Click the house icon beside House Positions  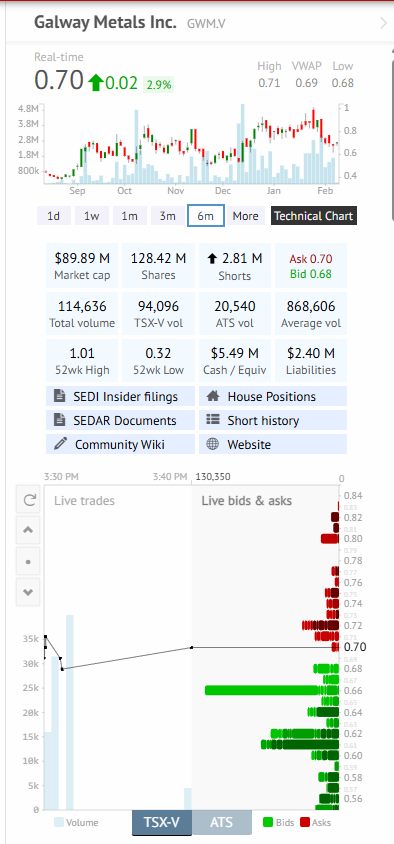(x=213, y=396)
